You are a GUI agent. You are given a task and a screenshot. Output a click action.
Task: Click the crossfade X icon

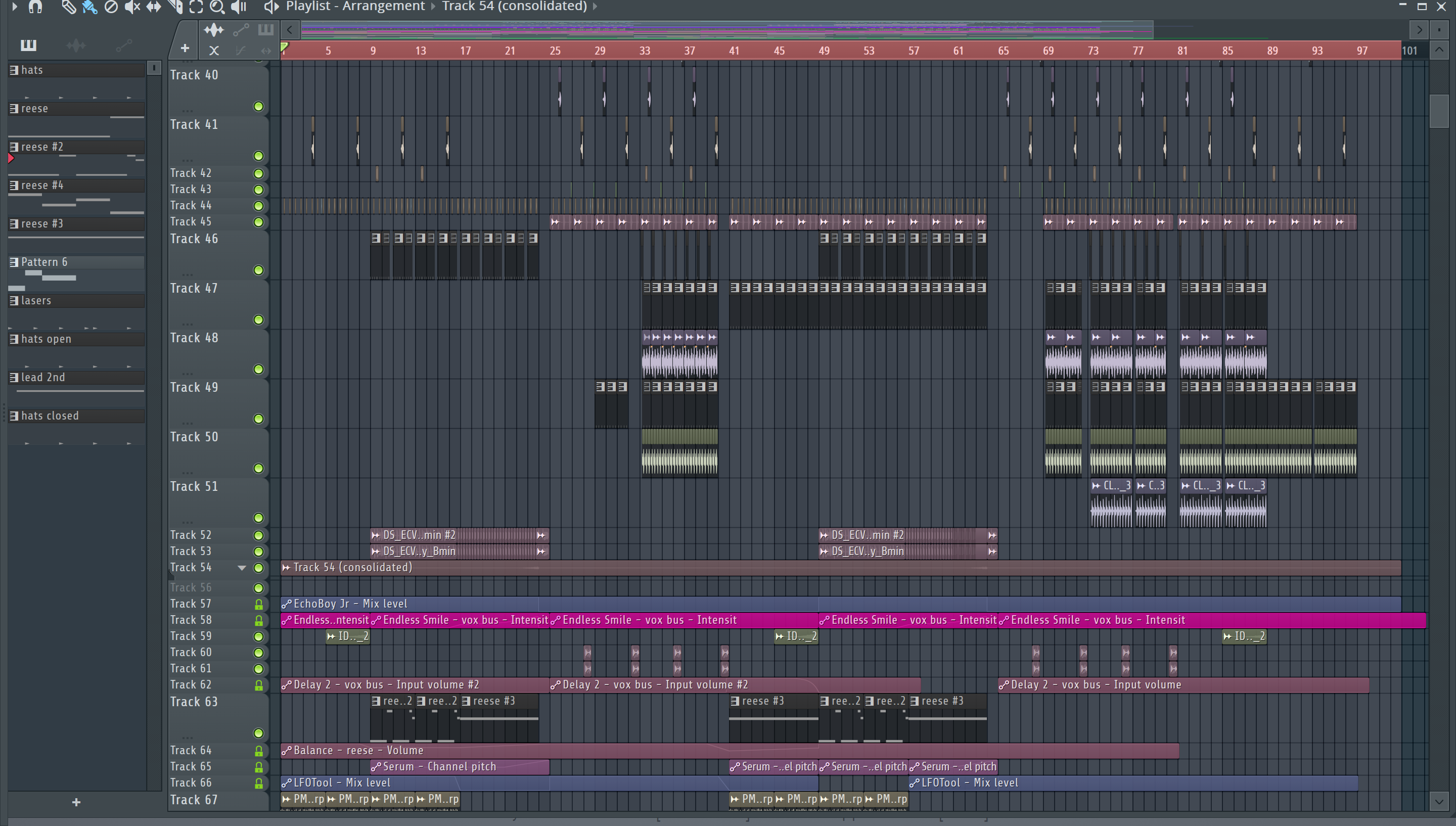coord(214,51)
